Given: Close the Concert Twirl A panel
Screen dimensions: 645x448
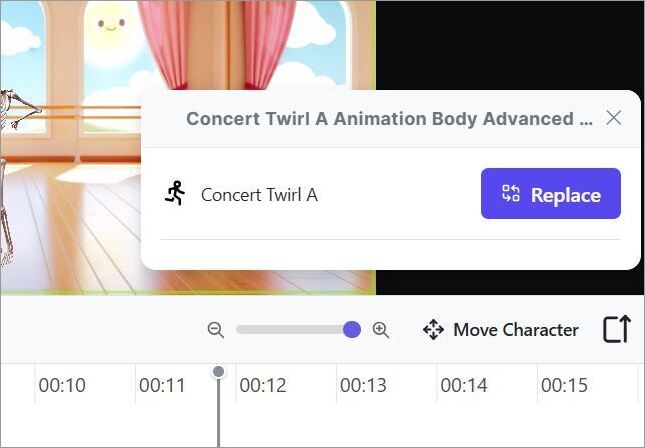Looking at the screenshot, I should coord(614,118).
